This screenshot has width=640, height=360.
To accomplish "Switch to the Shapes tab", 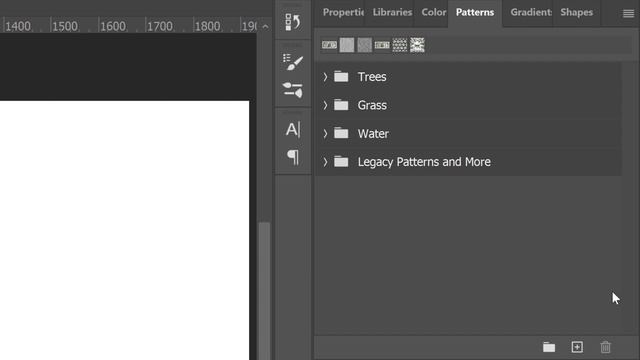I will pos(576,12).
